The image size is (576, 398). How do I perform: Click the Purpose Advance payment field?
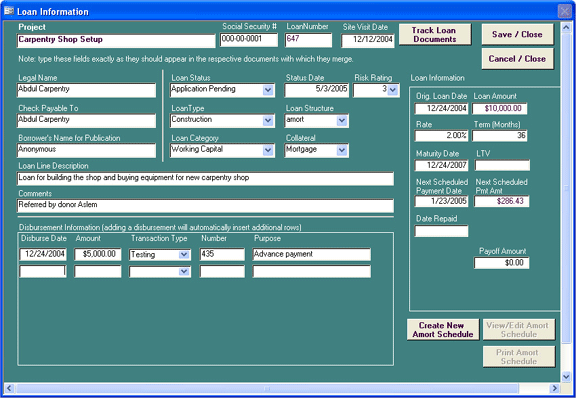[312, 254]
